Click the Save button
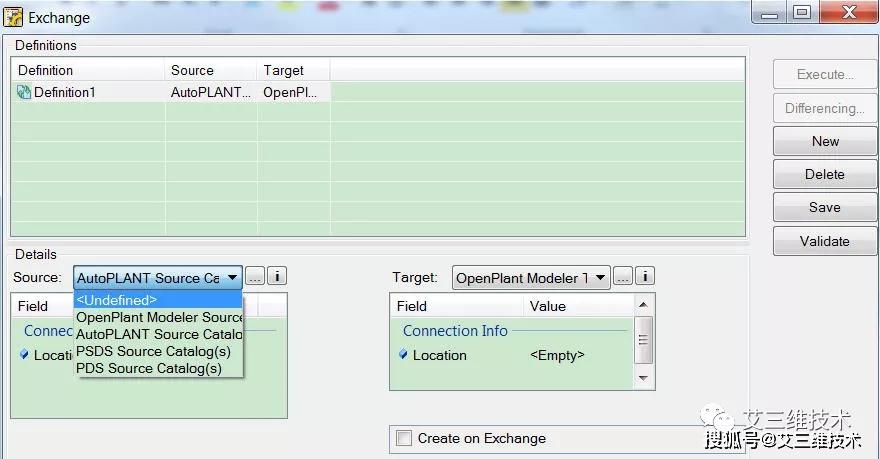Image resolution: width=880 pixels, height=459 pixels. click(x=824, y=207)
